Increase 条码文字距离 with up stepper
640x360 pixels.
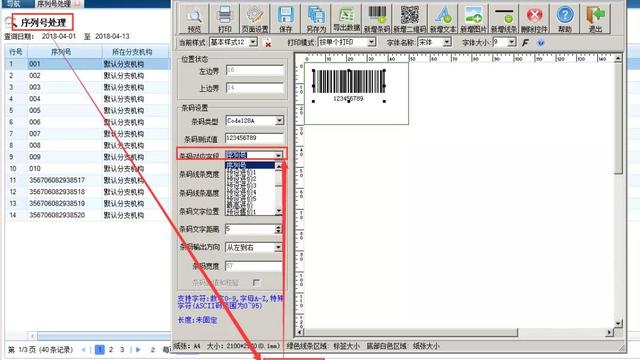tap(278, 227)
